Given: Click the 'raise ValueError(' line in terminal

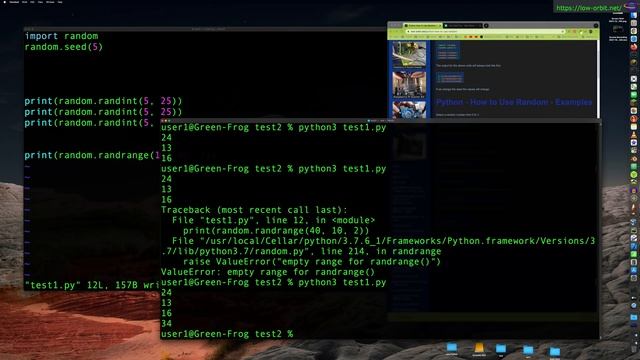Looking at the screenshot, I should 312,262.
